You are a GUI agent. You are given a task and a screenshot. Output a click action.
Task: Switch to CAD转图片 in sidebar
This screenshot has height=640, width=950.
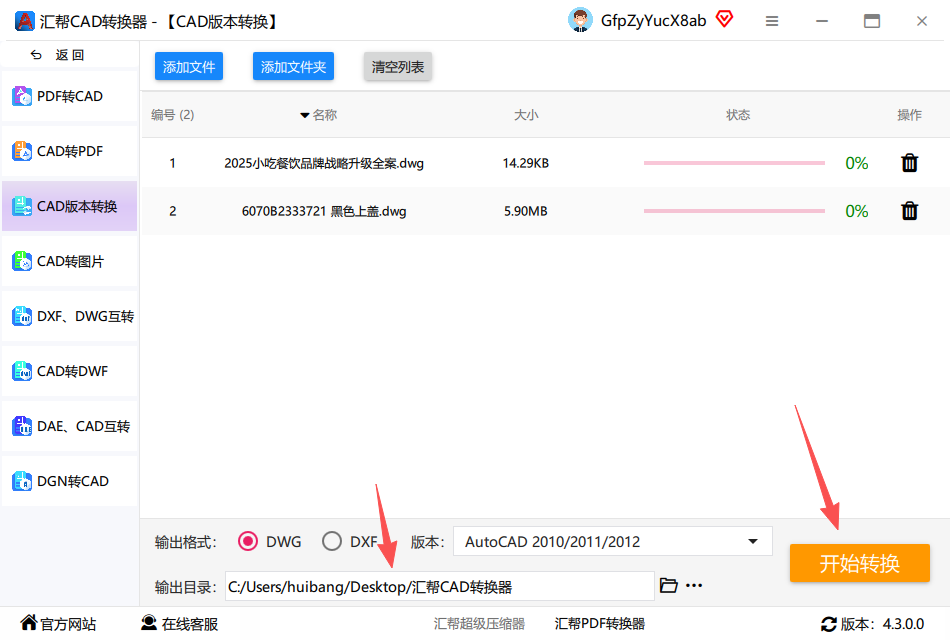pos(70,261)
